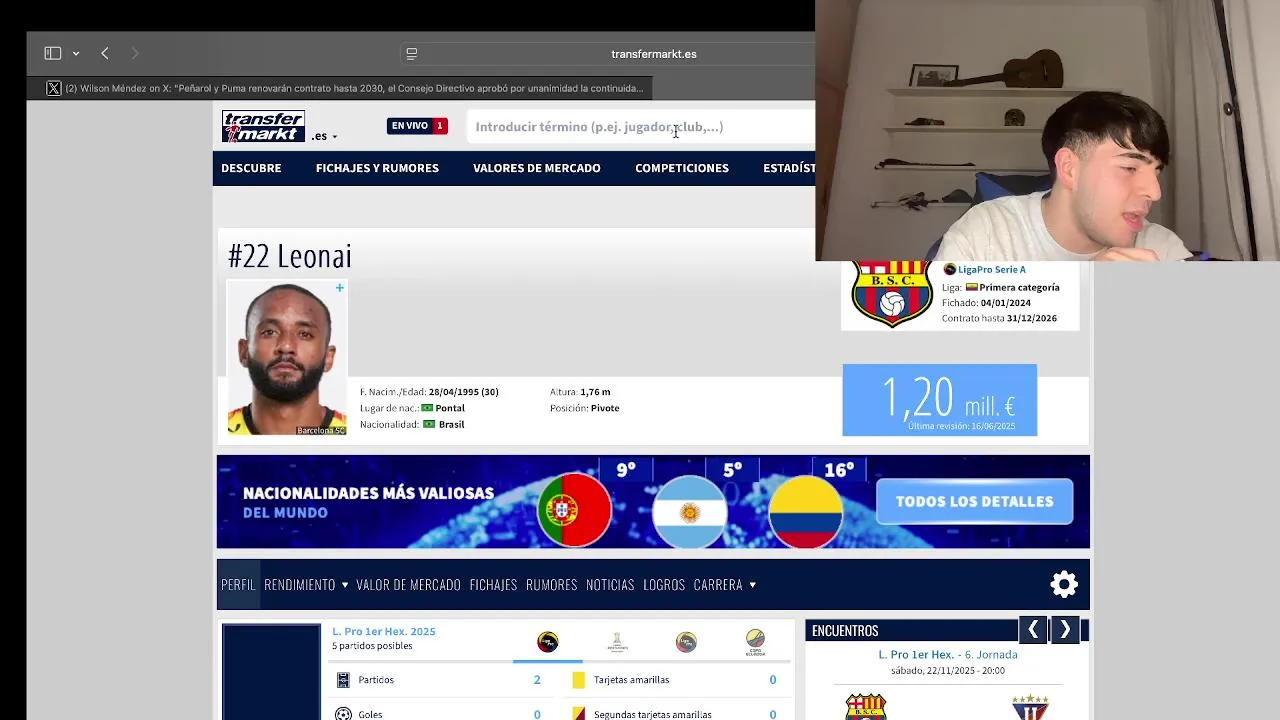Open the LigaPro Serie A link
Image resolution: width=1280 pixels, height=720 pixels.
tap(992, 269)
